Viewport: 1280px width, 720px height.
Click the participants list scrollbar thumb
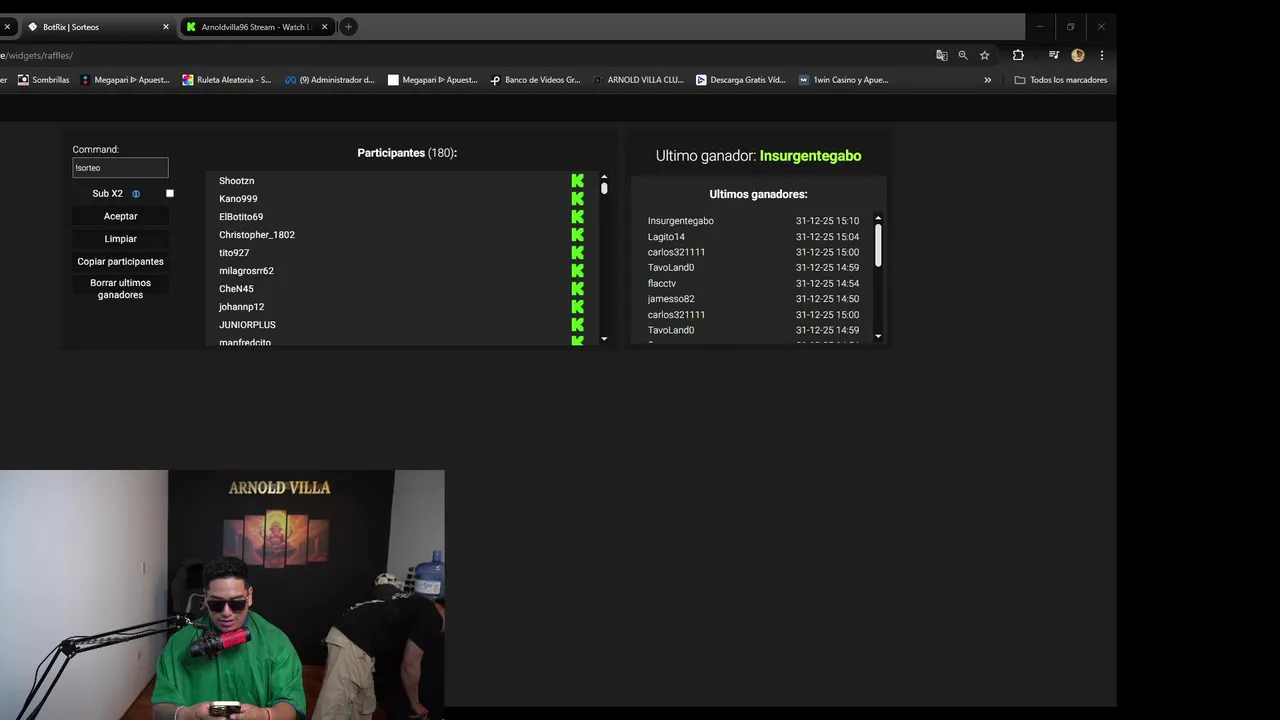(x=604, y=188)
